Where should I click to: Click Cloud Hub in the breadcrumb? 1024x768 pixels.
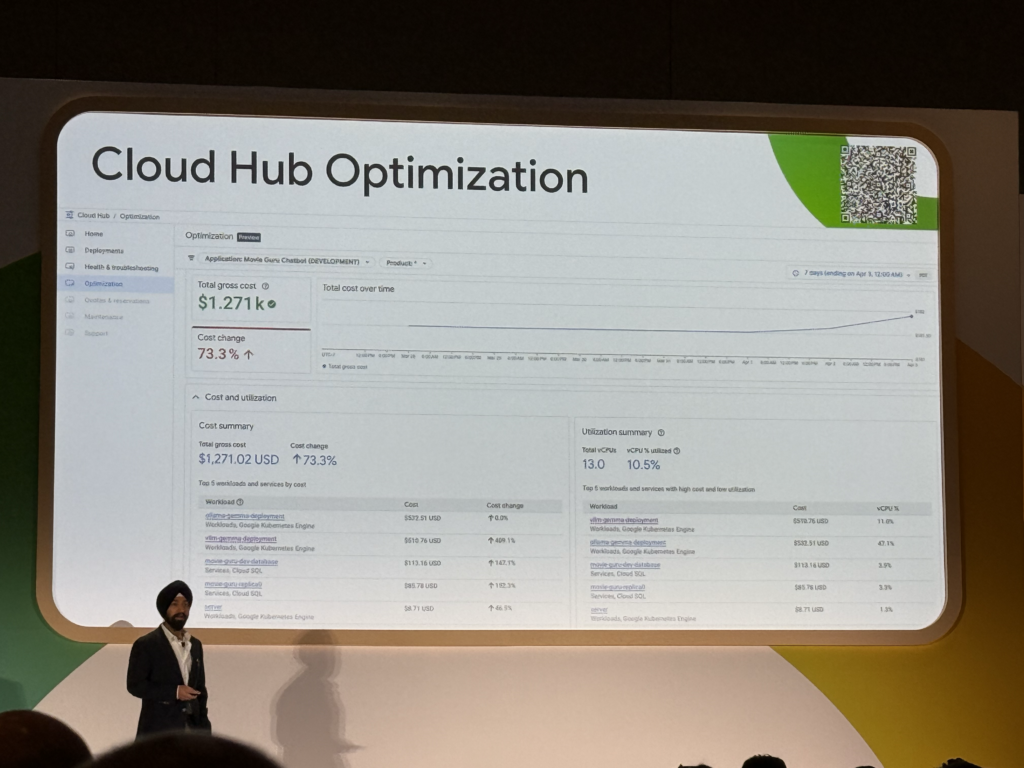tap(93, 215)
